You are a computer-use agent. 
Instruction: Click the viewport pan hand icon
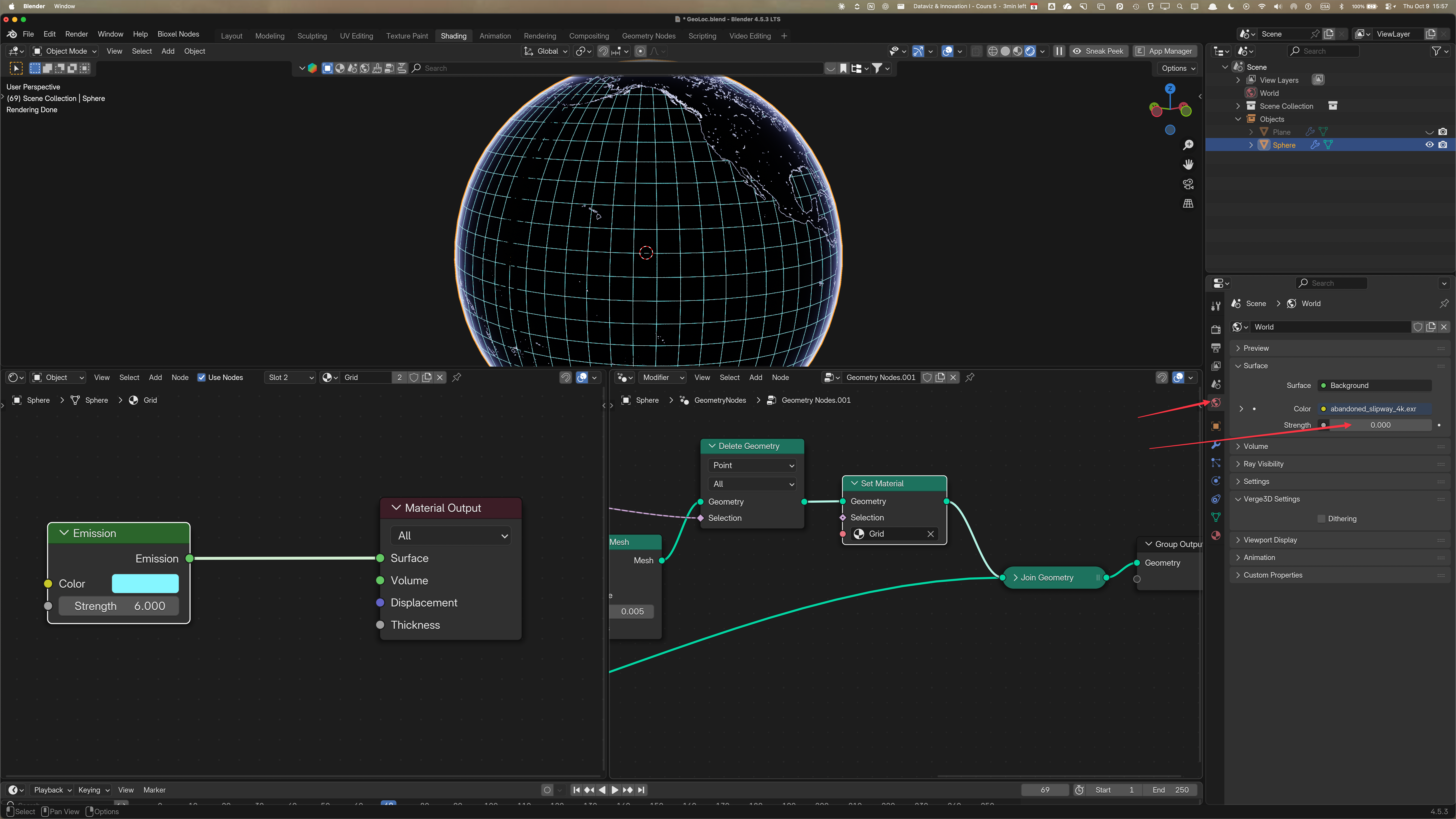pos(1188,164)
